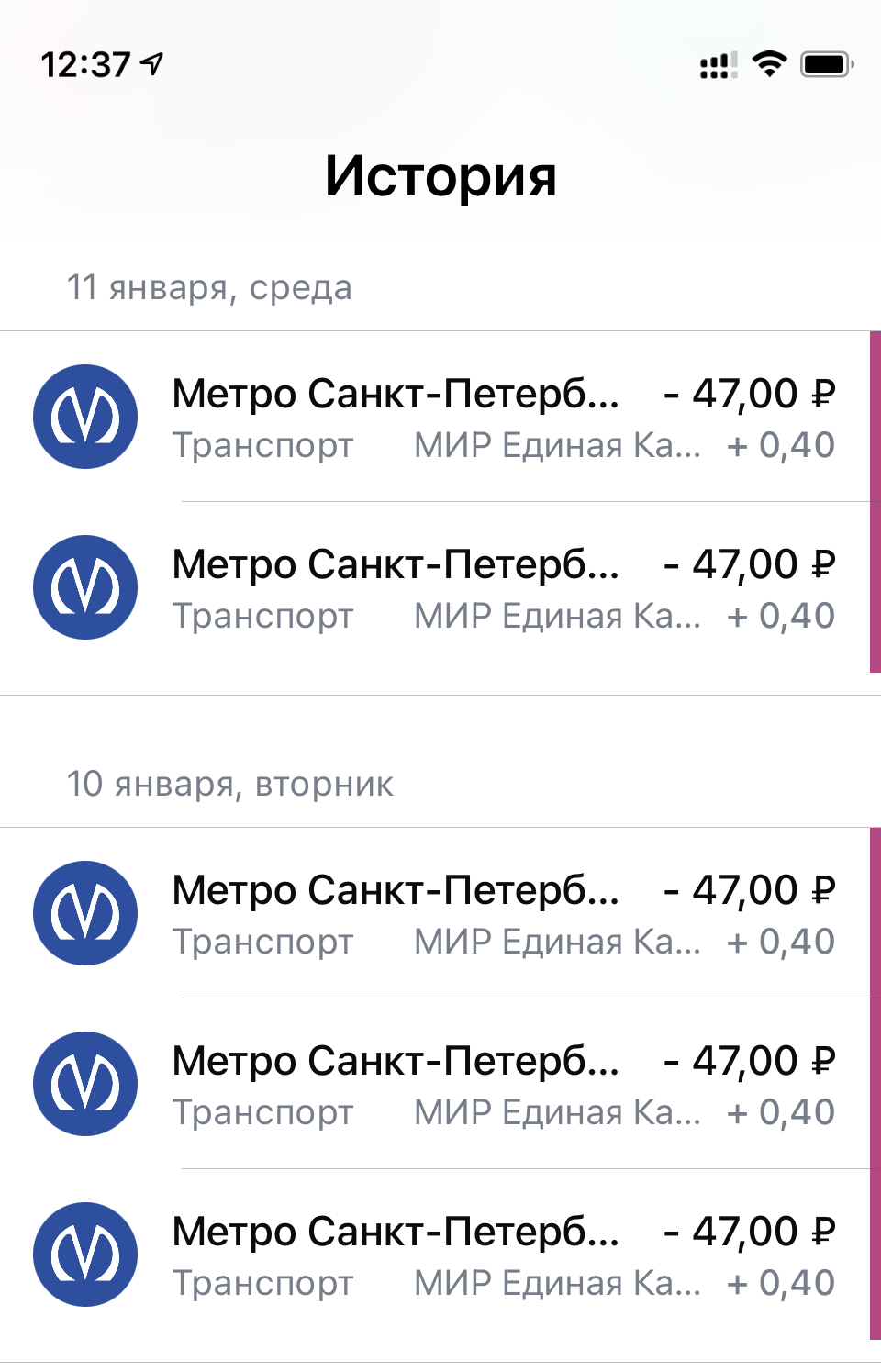881x1372 pixels.
Task: Tap the - 47,00 ₽ amount of the second 11 января payment
Action: [750, 564]
